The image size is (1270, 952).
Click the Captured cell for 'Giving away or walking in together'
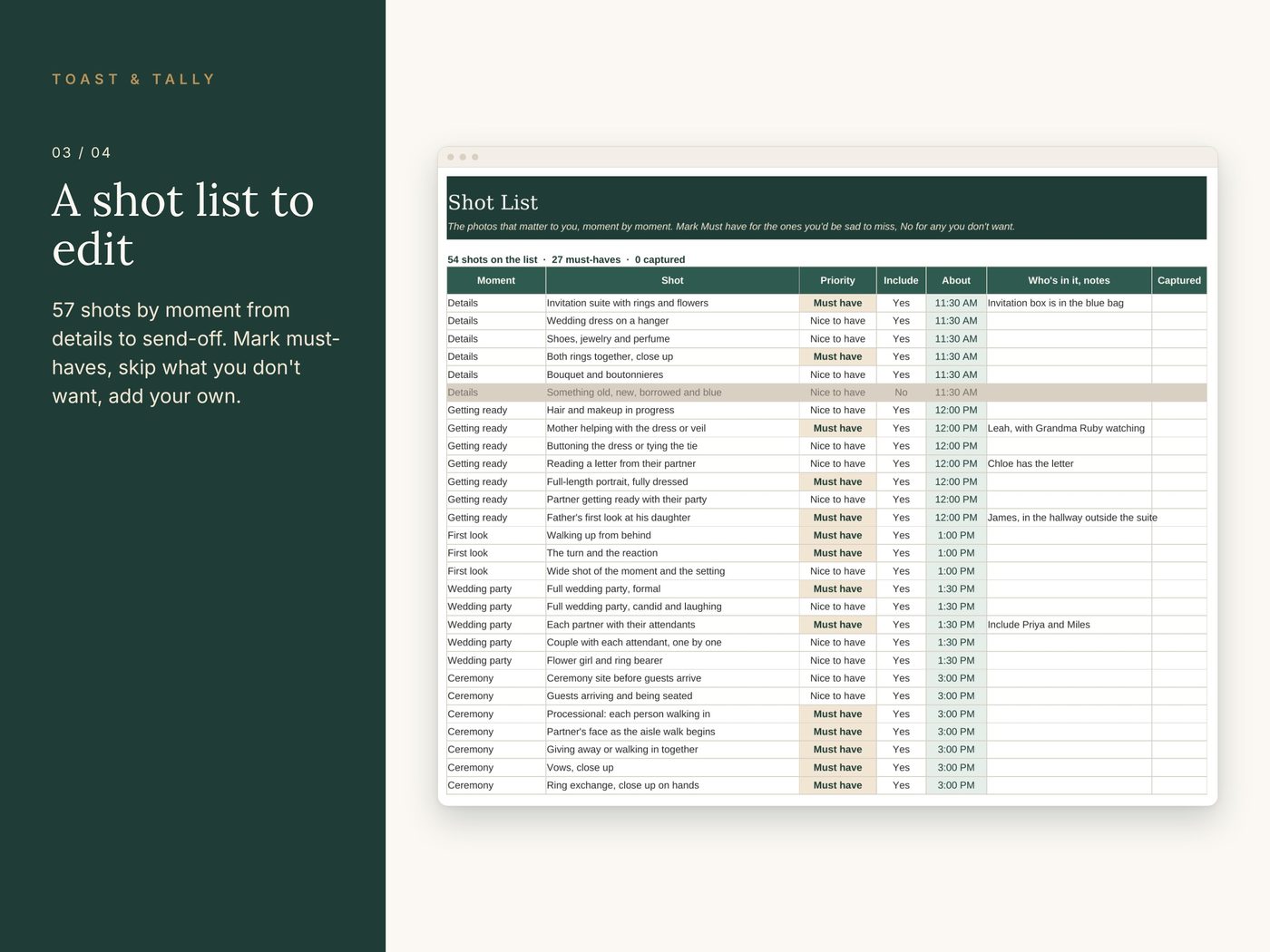(x=1179, y=750)
